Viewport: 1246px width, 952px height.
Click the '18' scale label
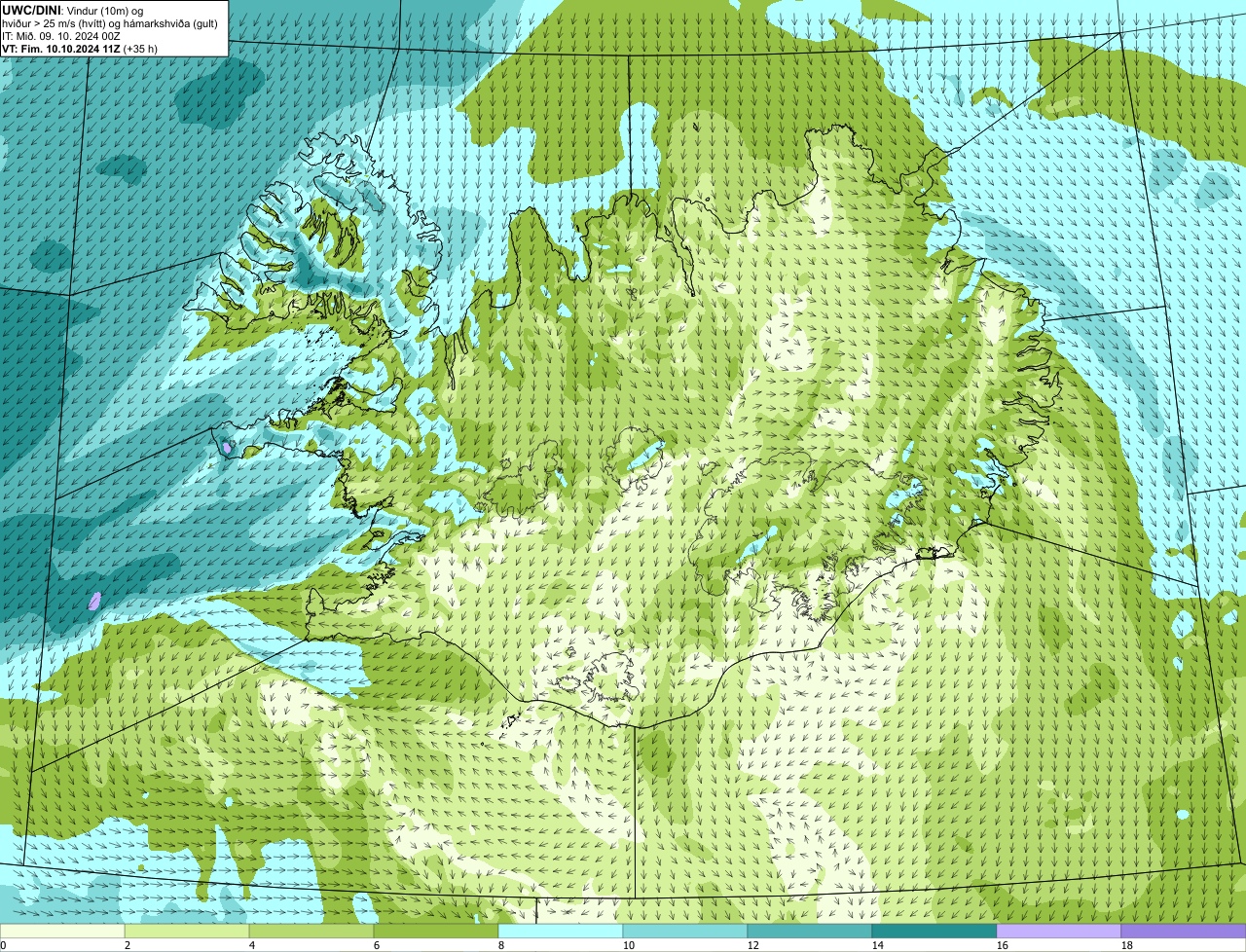click(x=1127, y=945)
